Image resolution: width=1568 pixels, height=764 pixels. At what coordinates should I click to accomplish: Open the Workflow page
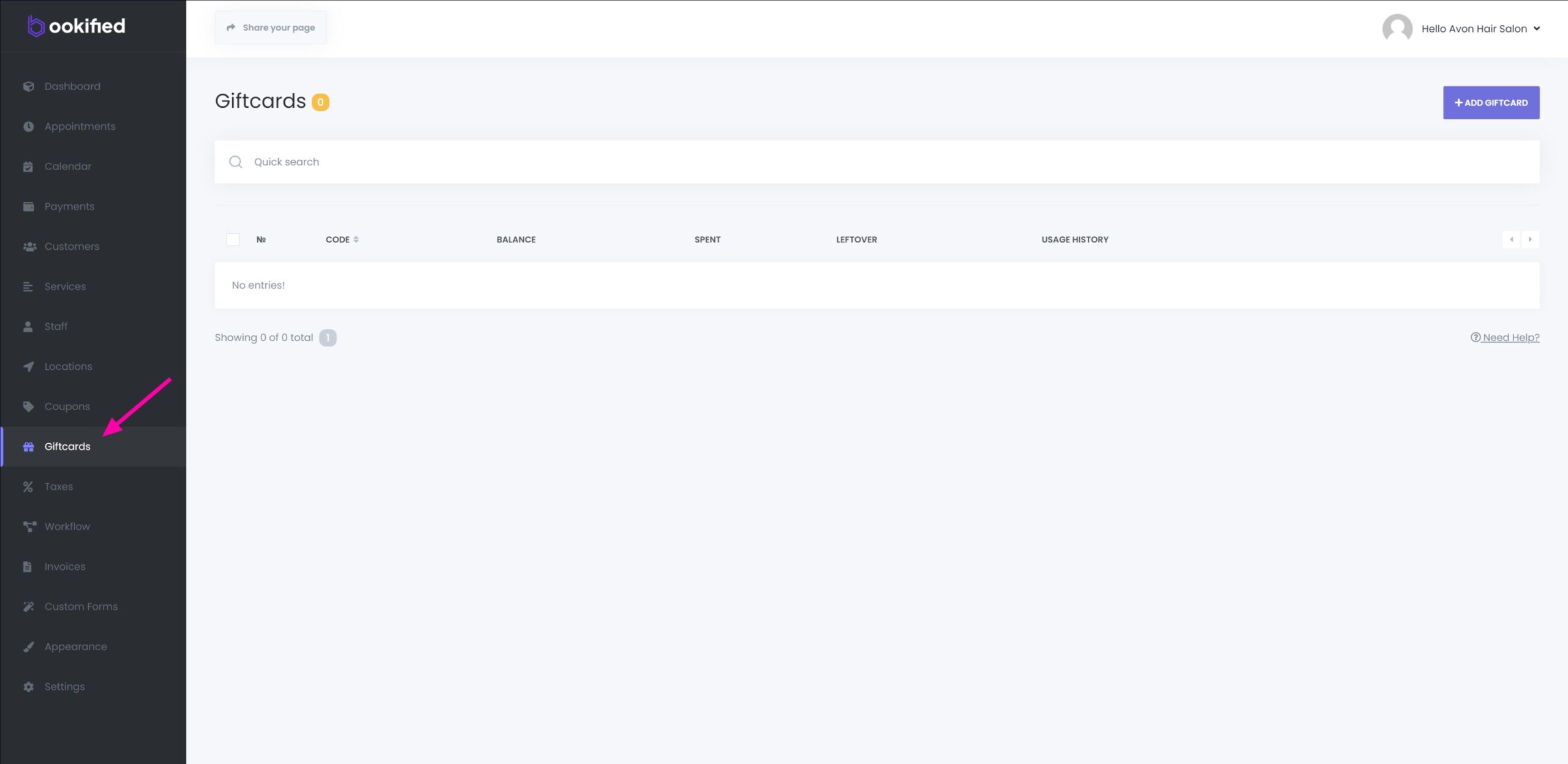pyautogui.click(x=93, y=526)
